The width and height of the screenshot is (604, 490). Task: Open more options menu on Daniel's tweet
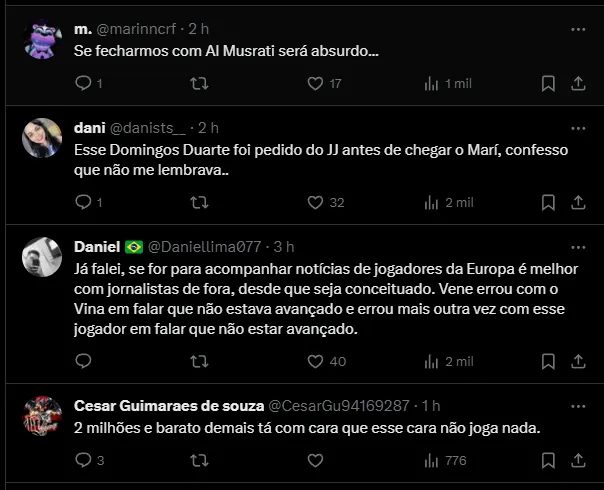click(x=577, y=246)
